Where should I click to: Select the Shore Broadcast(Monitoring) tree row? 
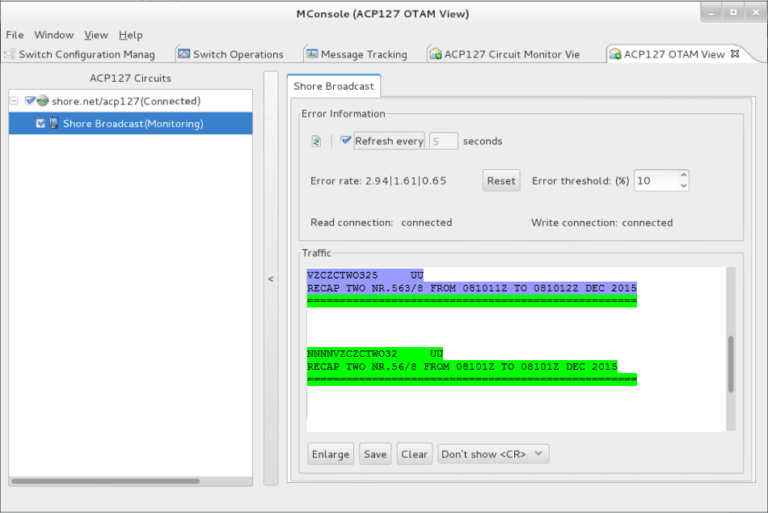pyautogui.click(x=130, y=123)
